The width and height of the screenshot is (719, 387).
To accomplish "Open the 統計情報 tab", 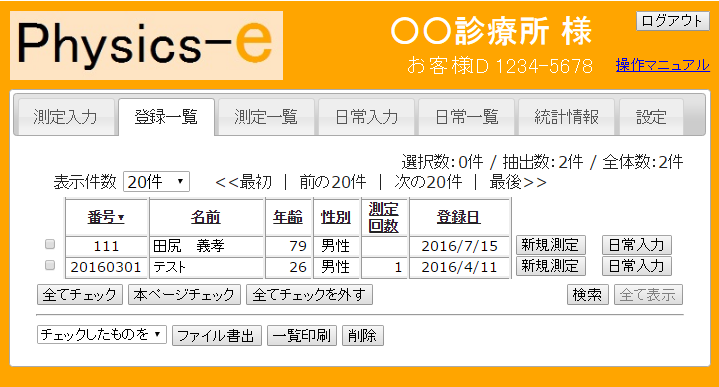I will (567, 117).
